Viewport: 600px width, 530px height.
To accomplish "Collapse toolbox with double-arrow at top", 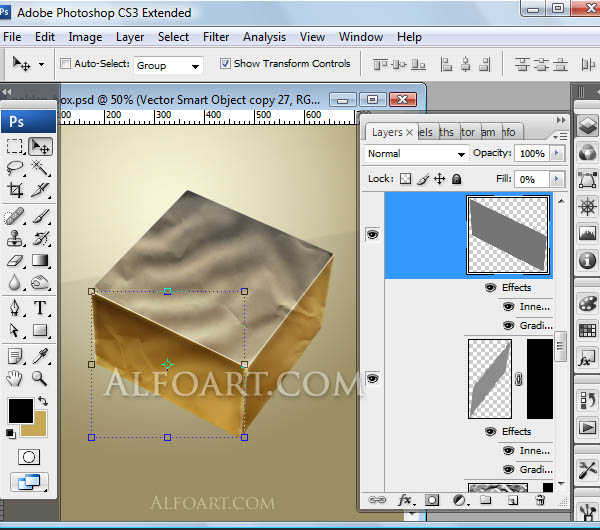I will (7, 92).
